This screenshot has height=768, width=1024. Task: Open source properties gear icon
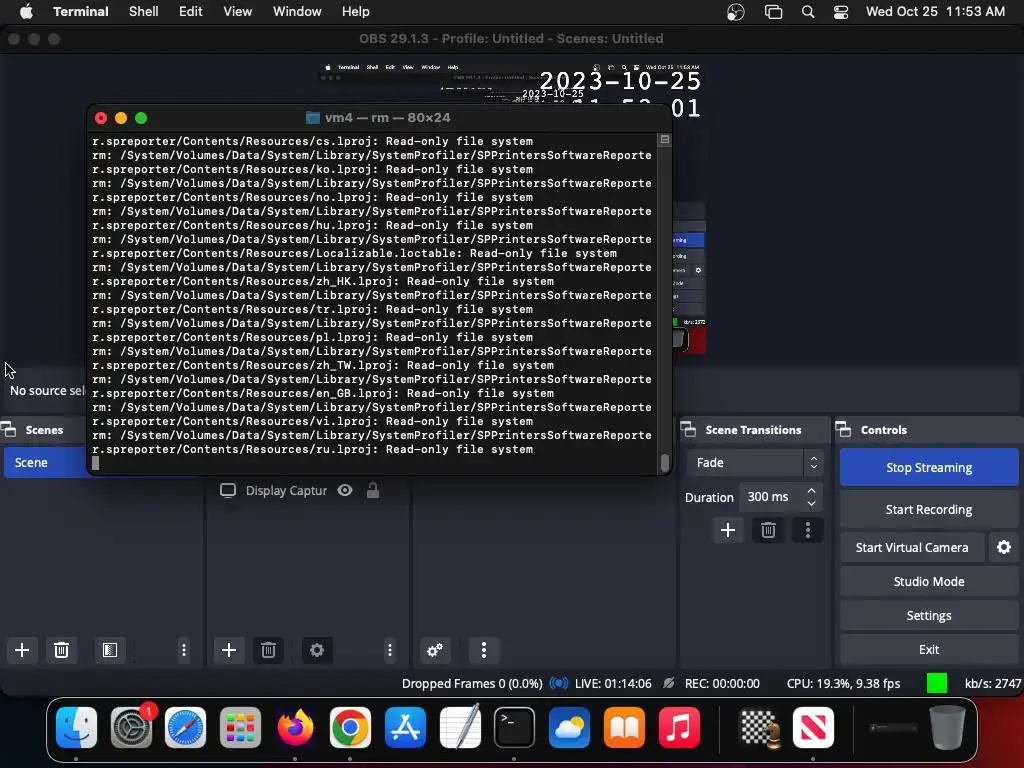point(317,650)
